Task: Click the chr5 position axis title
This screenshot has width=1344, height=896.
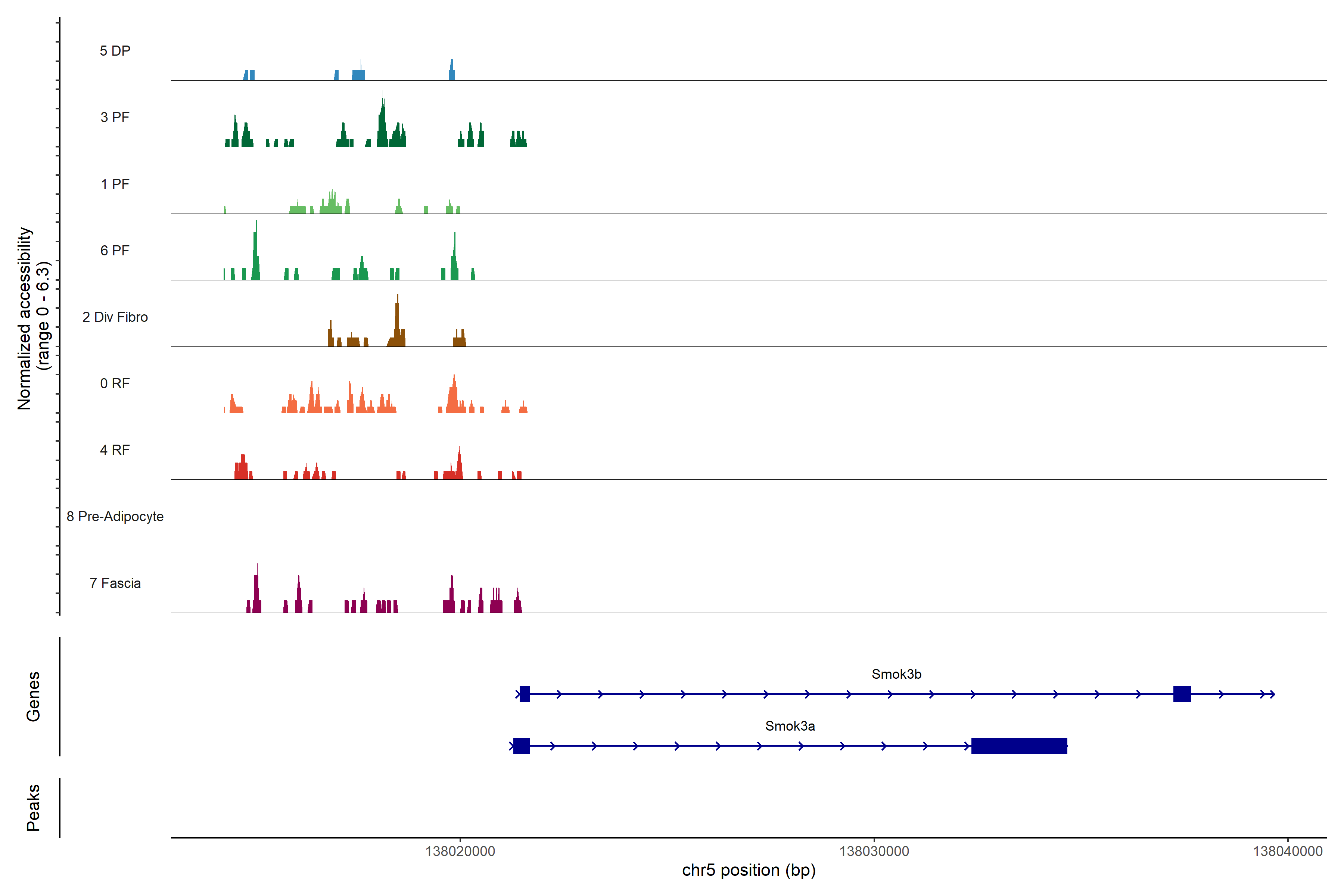Action: (x=749, y=870)
